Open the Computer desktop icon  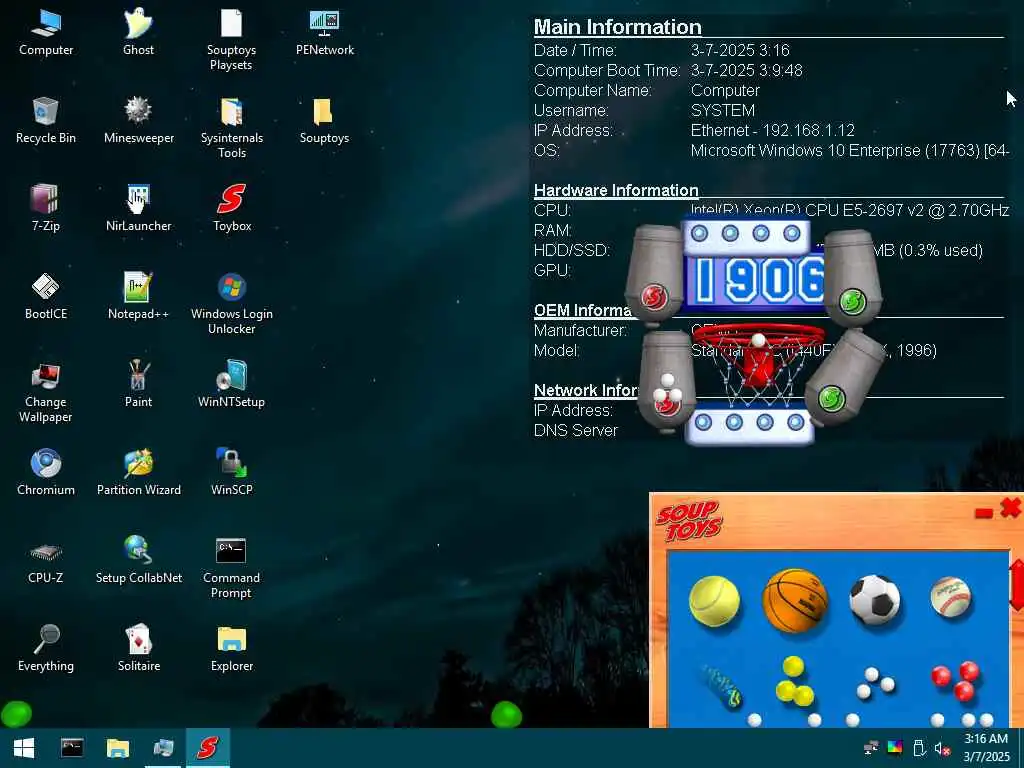point(46,33)
